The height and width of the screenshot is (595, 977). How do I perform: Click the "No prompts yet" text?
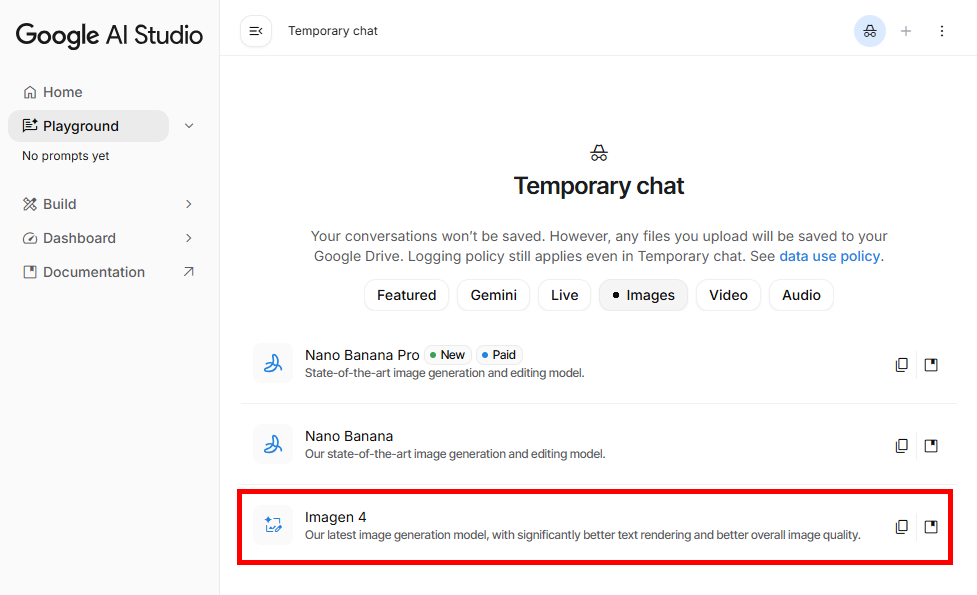coord(65,156)
